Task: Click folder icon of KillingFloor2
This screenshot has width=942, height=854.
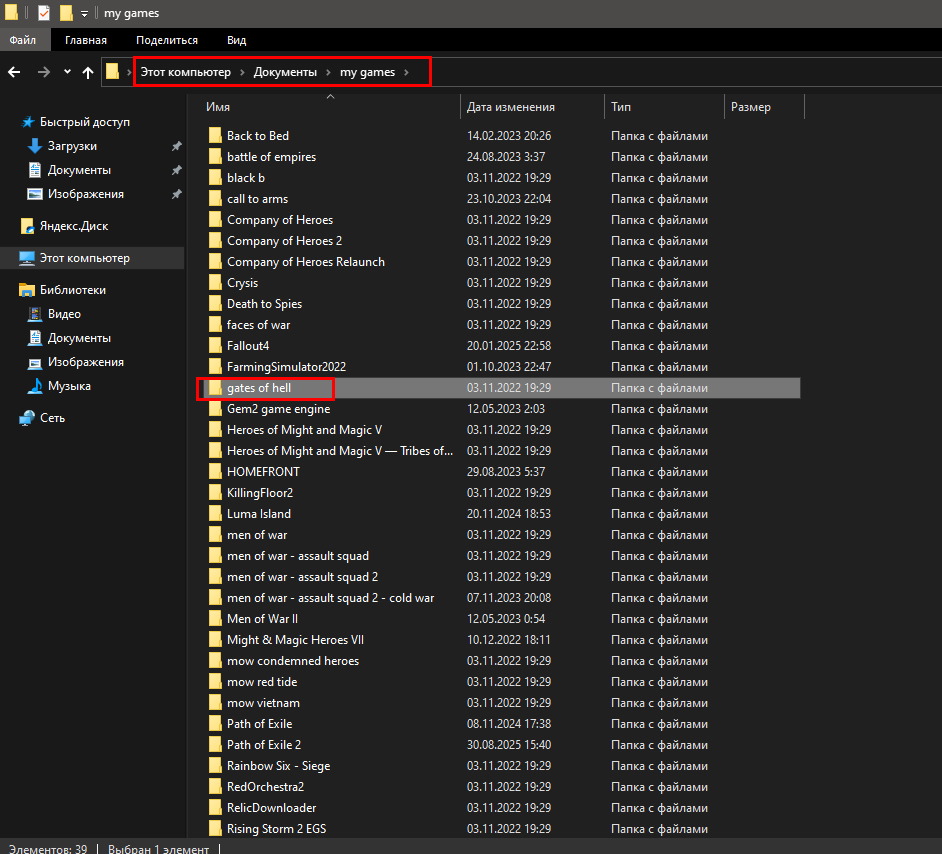Action: [215, 492]
